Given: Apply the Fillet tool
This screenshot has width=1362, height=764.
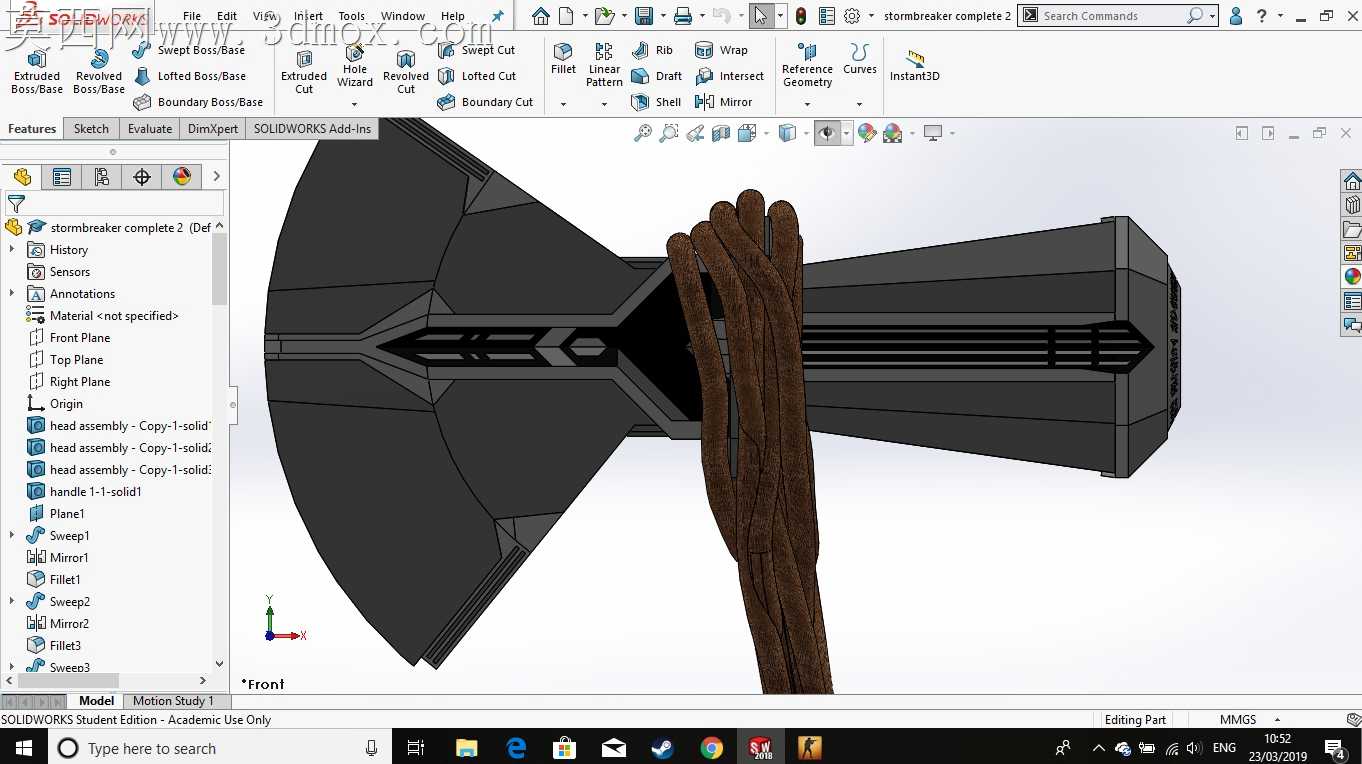Looking at the screenshot, I should pos(563,58).
